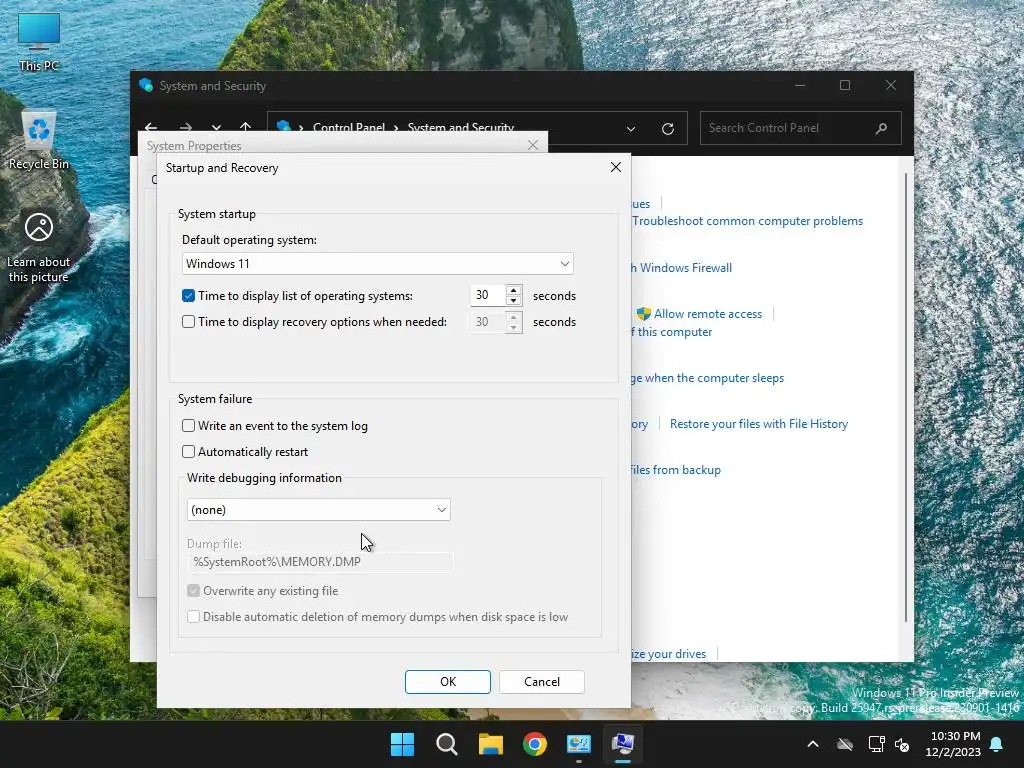
Task: Enable Automatically restart checkbox
Action: (188, 452)
